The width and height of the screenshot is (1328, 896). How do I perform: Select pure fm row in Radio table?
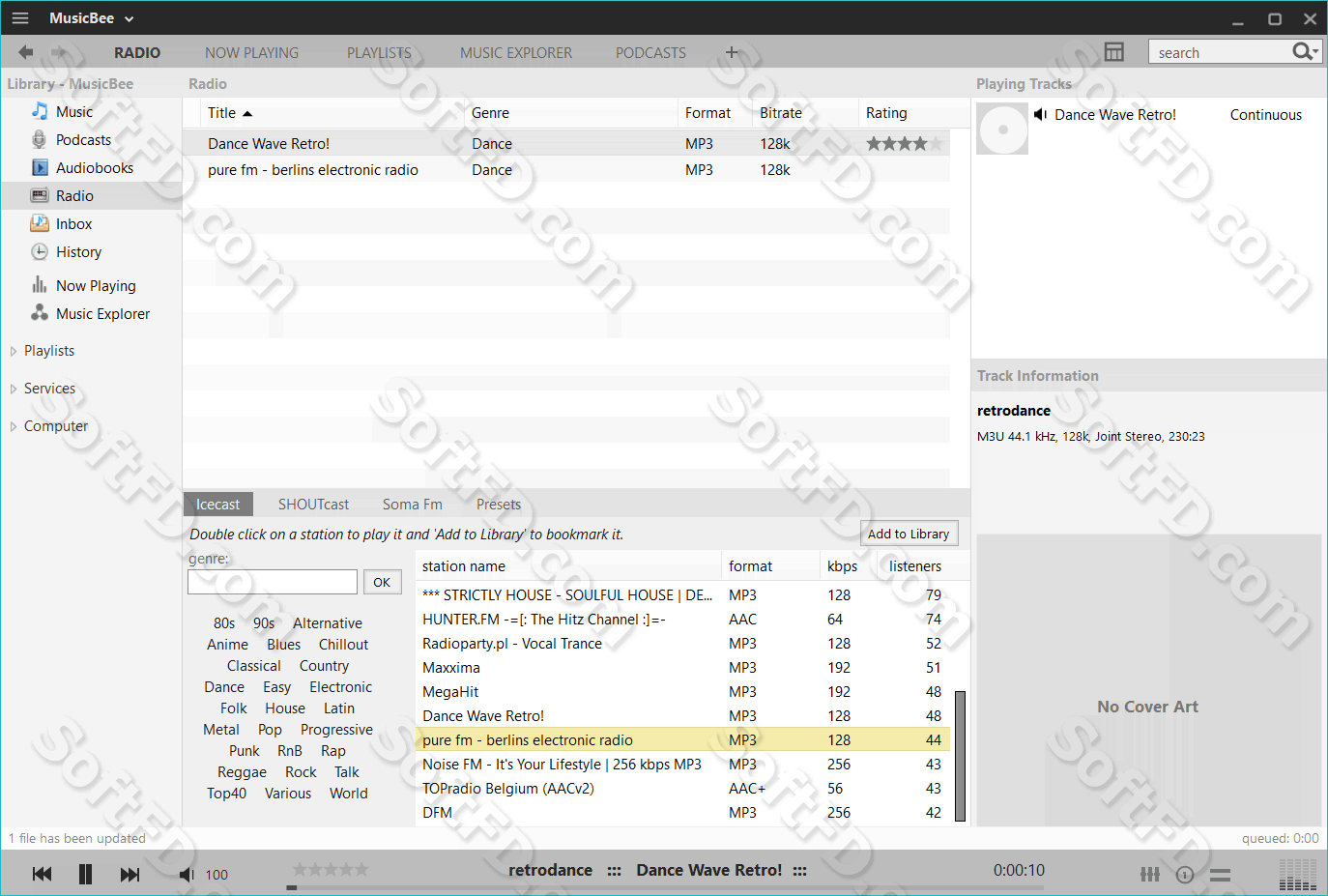pos(566,170)
